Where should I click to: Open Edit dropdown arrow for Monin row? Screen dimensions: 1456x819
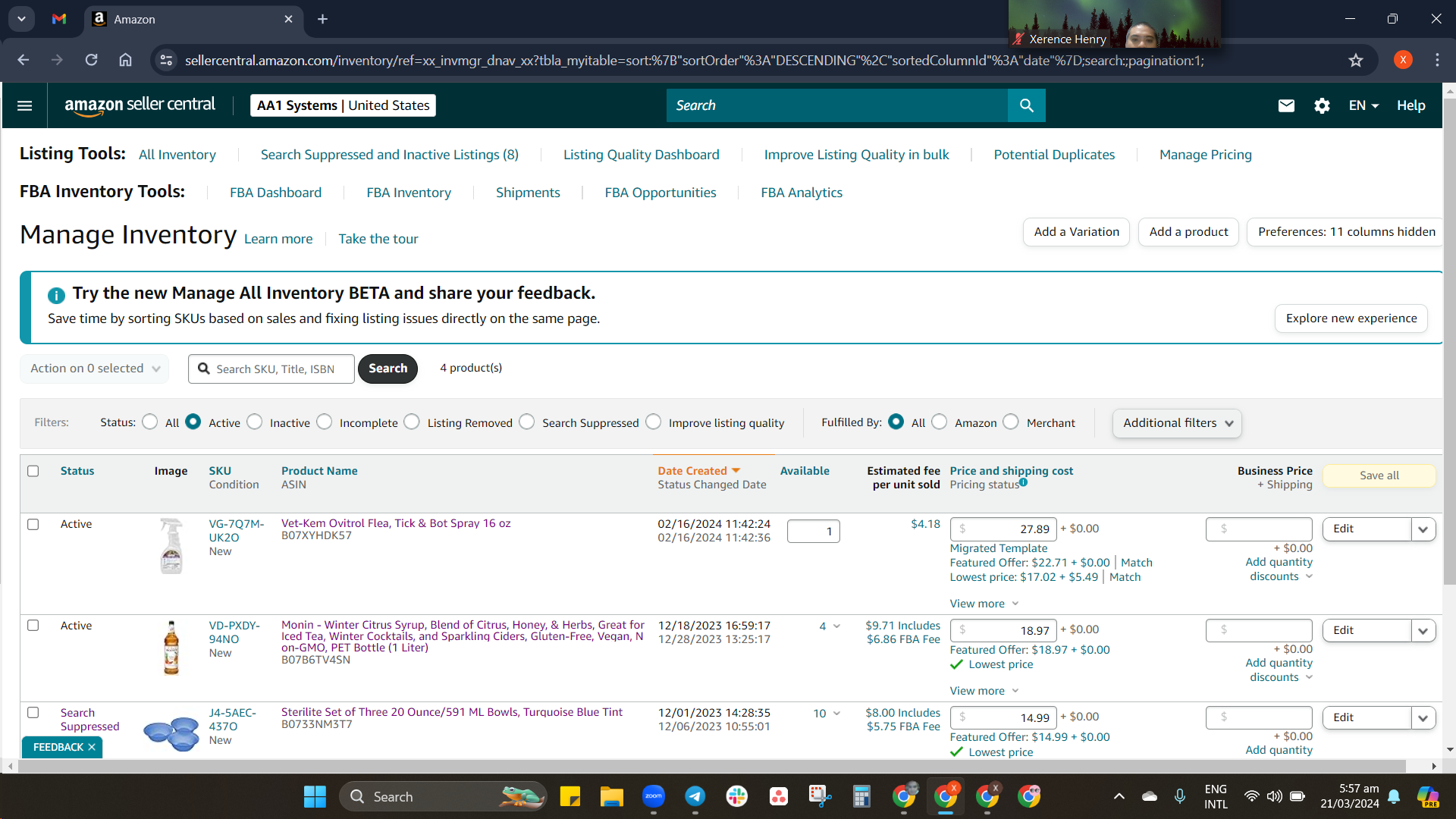point(1423,631)
